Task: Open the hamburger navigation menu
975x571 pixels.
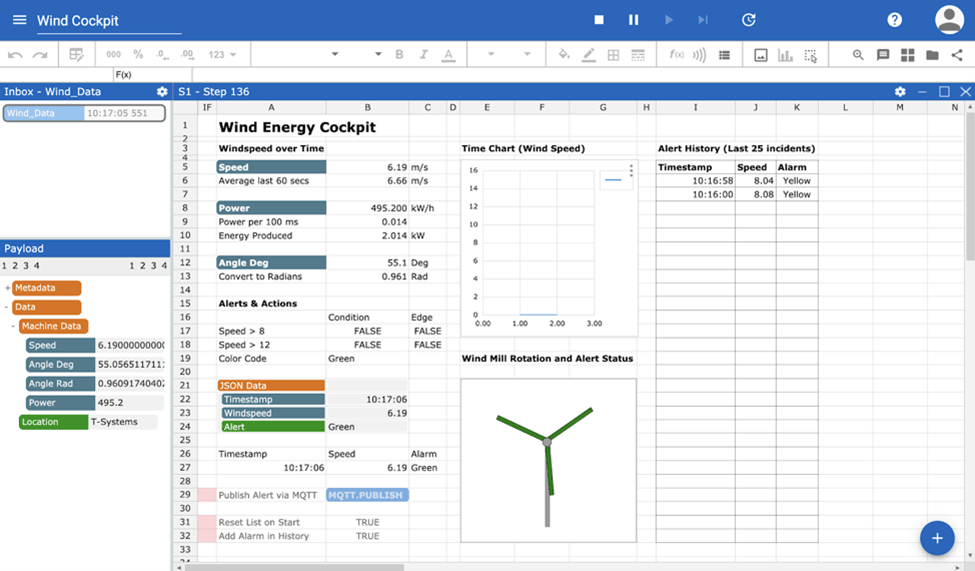Action: coord(19,20)
